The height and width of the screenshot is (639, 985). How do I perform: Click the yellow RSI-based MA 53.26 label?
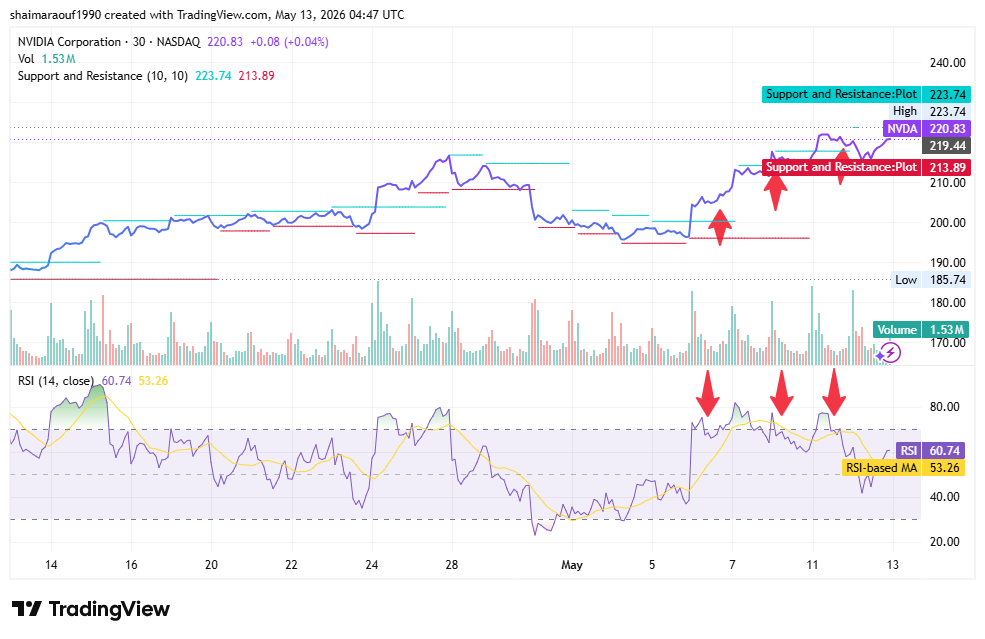pyautogui.click(x=903, y=467)
